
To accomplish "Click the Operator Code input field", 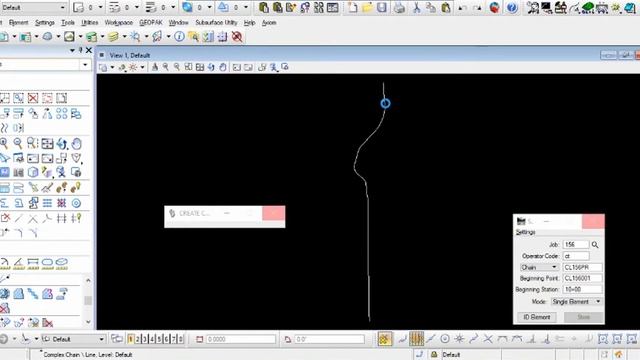I will point(576,256).
